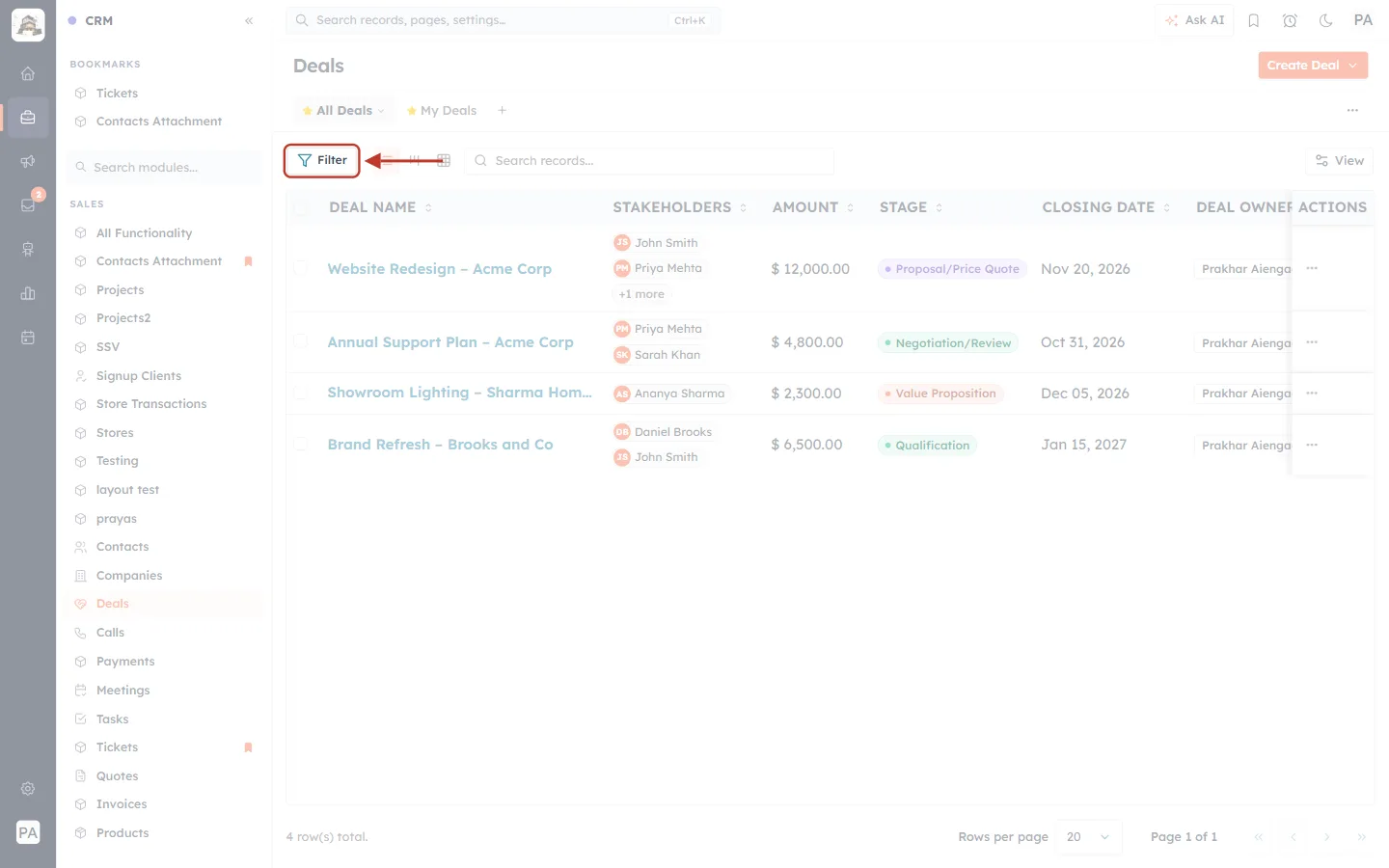The image size is (1389, 868).
Task: Go to next page arrow
Action: point(1327,837)
